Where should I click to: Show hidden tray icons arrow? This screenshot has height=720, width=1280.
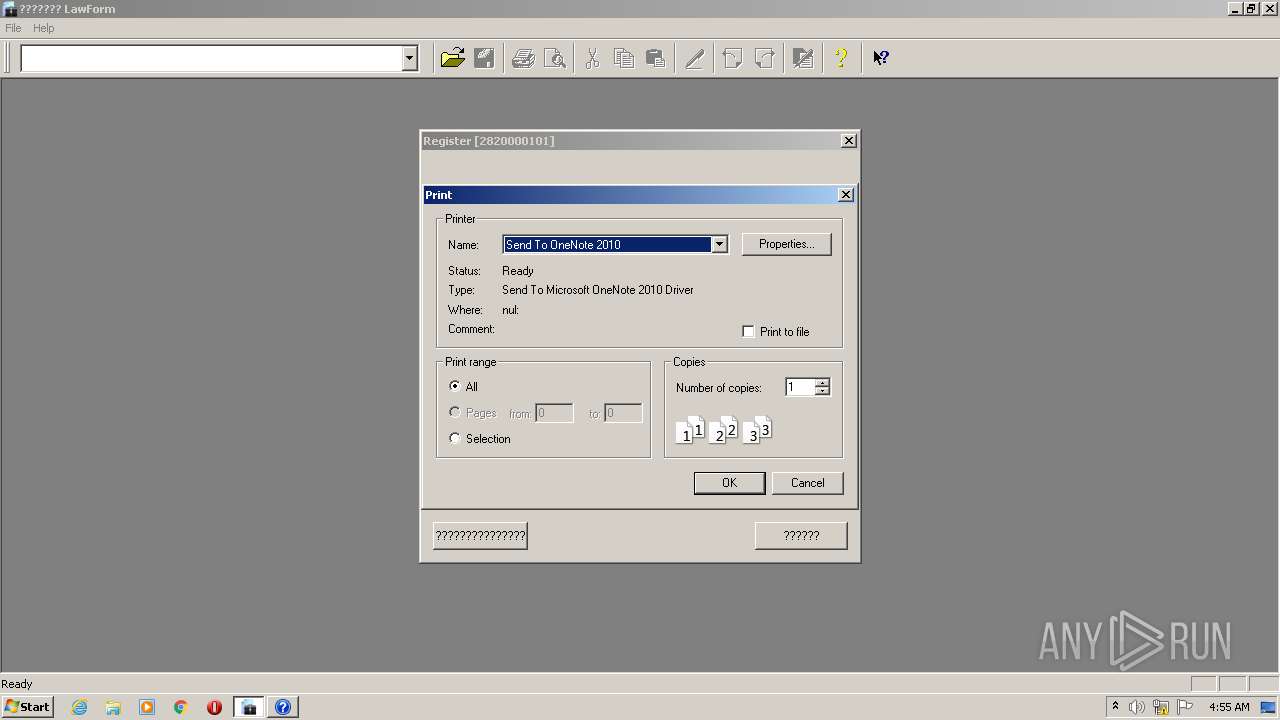pyautogui.click(x=1115, y=707)
